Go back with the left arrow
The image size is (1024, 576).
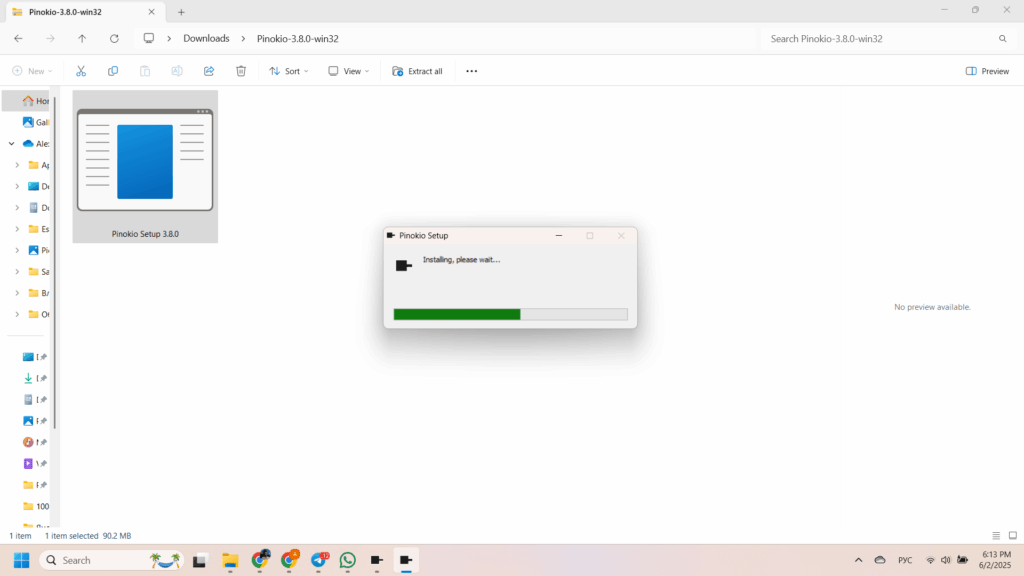pyautogui.click(x=18, y=39)
